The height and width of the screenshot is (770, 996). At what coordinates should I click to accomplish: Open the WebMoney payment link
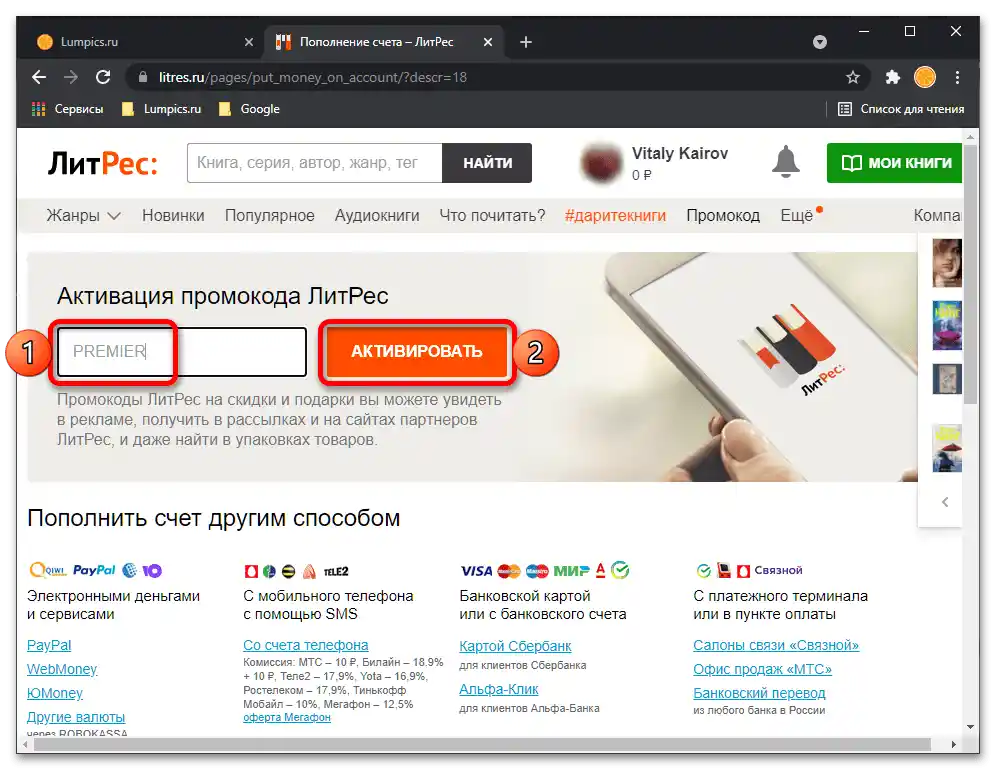click(x=62, y=670)
